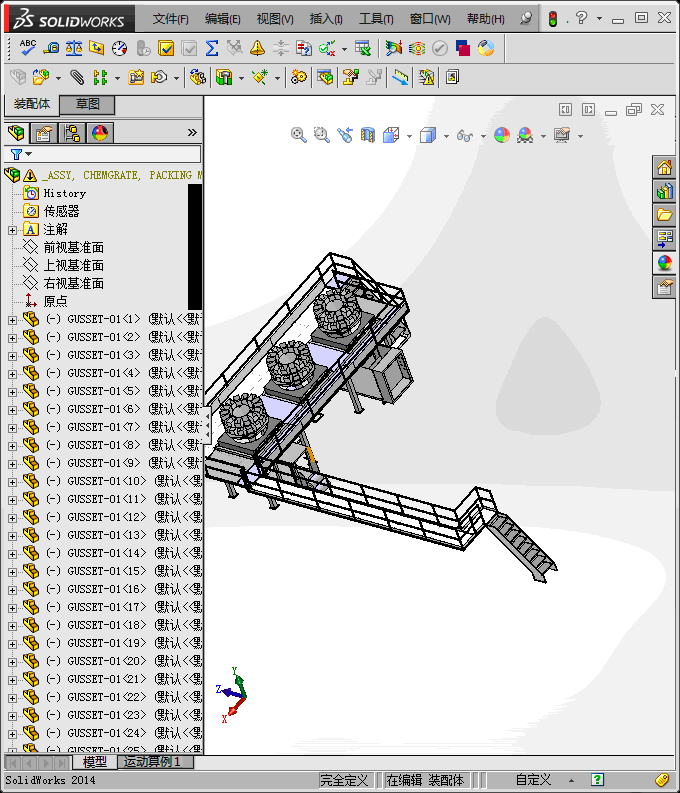680x793 pixels.
Task: Open the Apply Scene dropdown arrow
Action: [x=543, y=136]
